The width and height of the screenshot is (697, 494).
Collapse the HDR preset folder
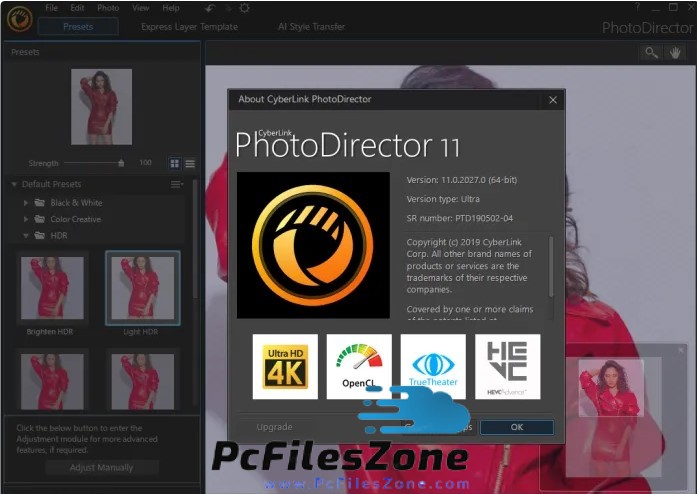click(26, 236)
